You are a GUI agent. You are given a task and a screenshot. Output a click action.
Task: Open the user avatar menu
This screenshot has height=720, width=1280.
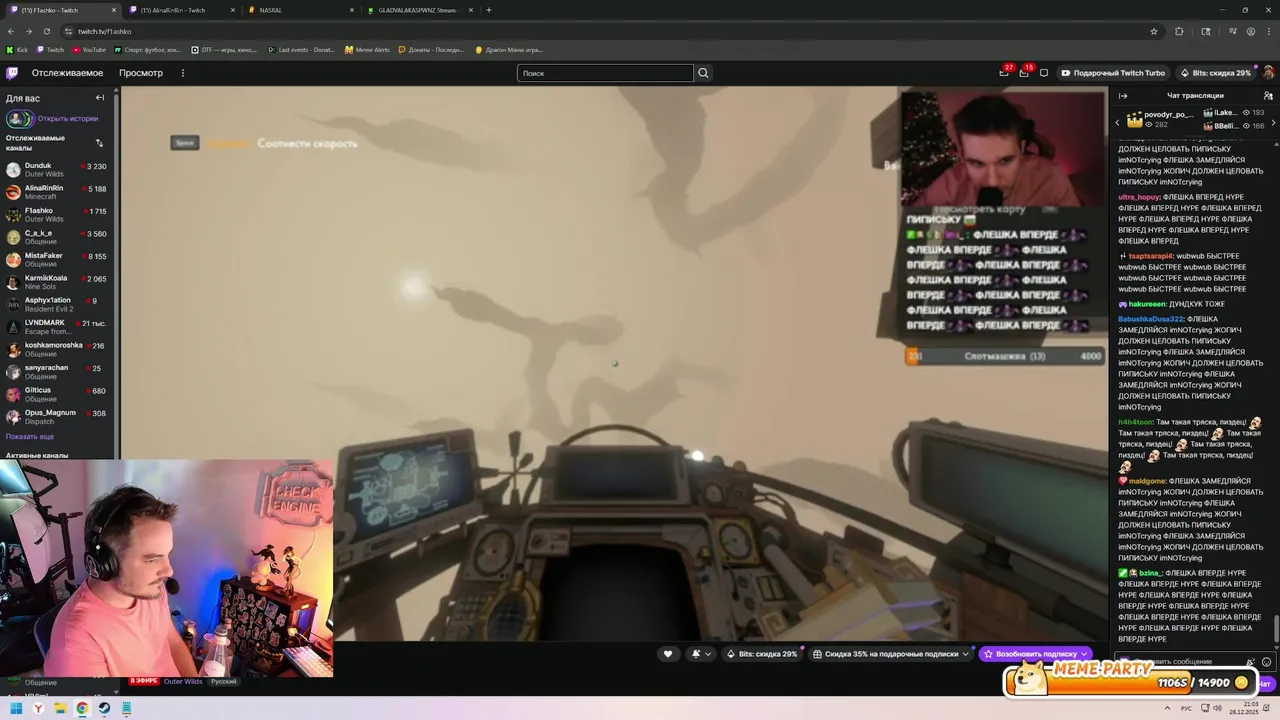coord(1268,73)
